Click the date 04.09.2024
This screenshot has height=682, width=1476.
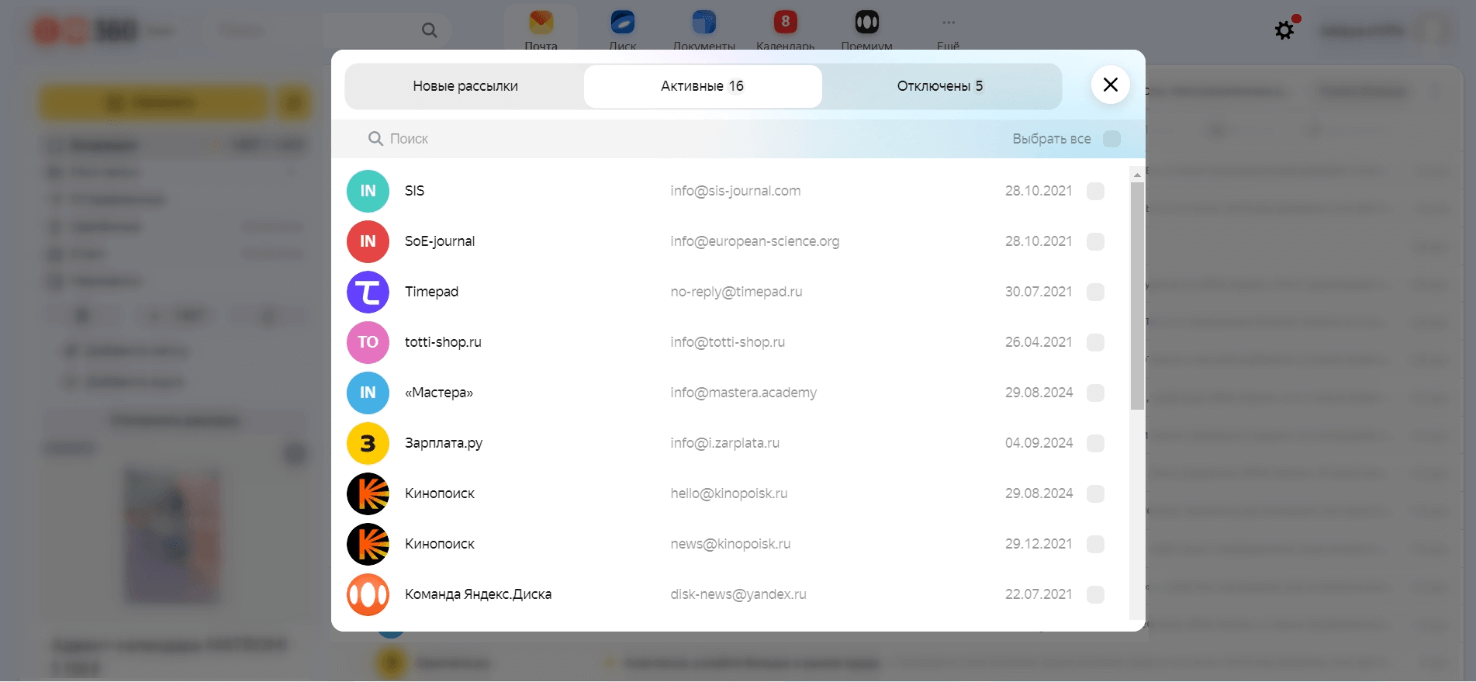[x=1038, y=443]
